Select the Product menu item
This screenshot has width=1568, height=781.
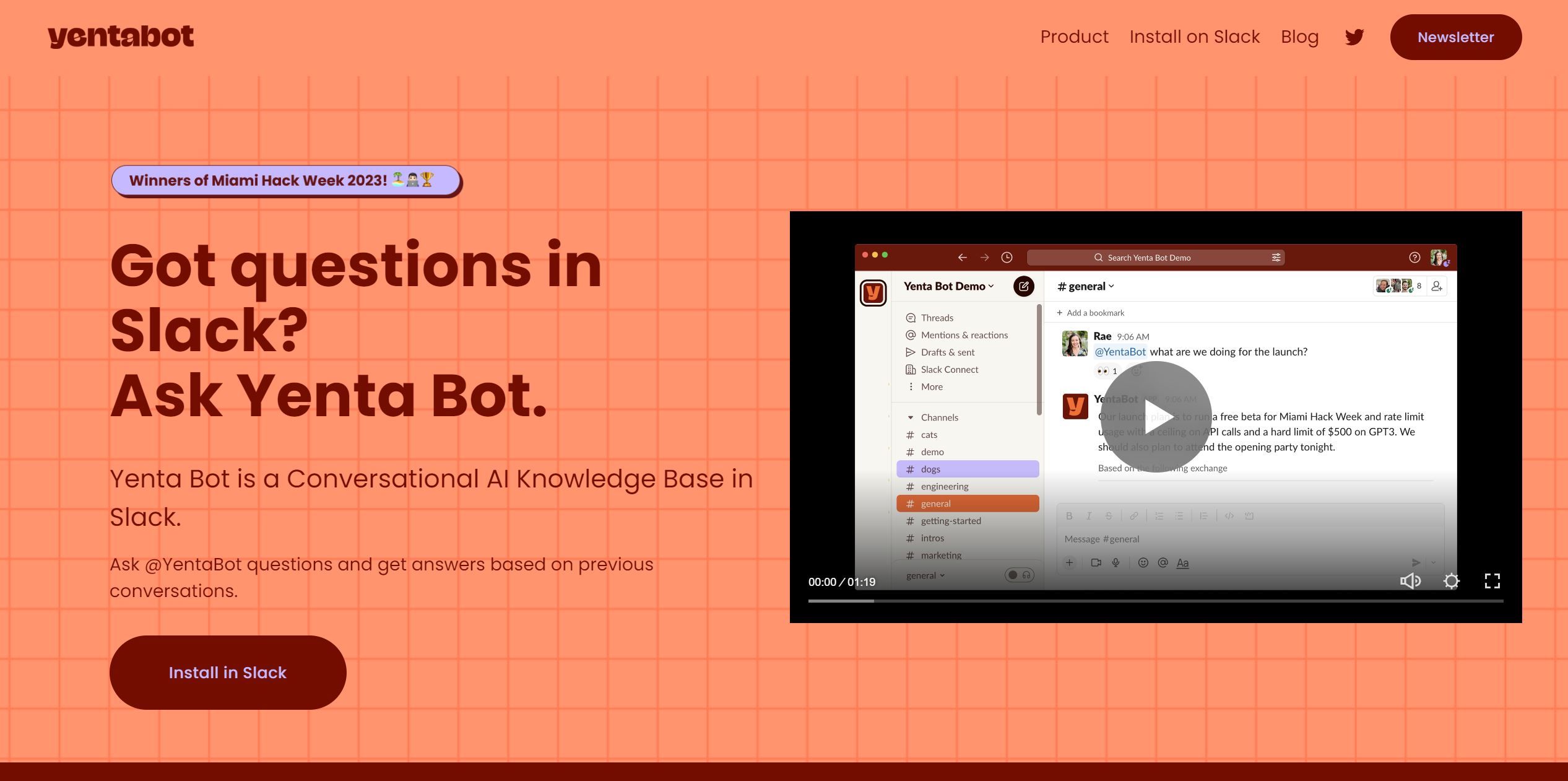1074,36
